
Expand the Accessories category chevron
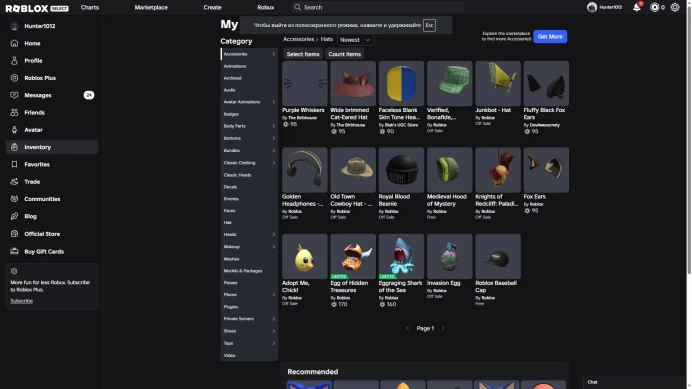click(274, 54)
